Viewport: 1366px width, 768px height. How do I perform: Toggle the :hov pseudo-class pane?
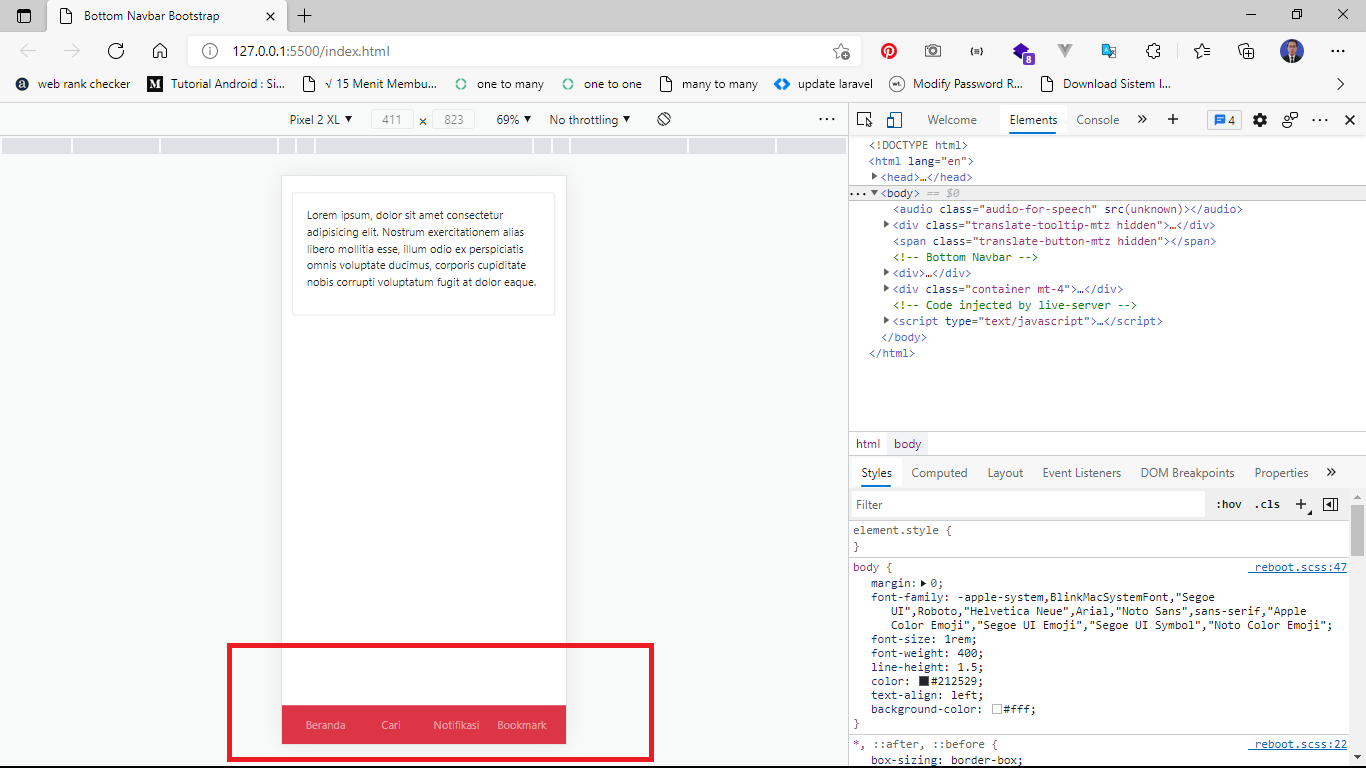click(x=1228, y=504)
